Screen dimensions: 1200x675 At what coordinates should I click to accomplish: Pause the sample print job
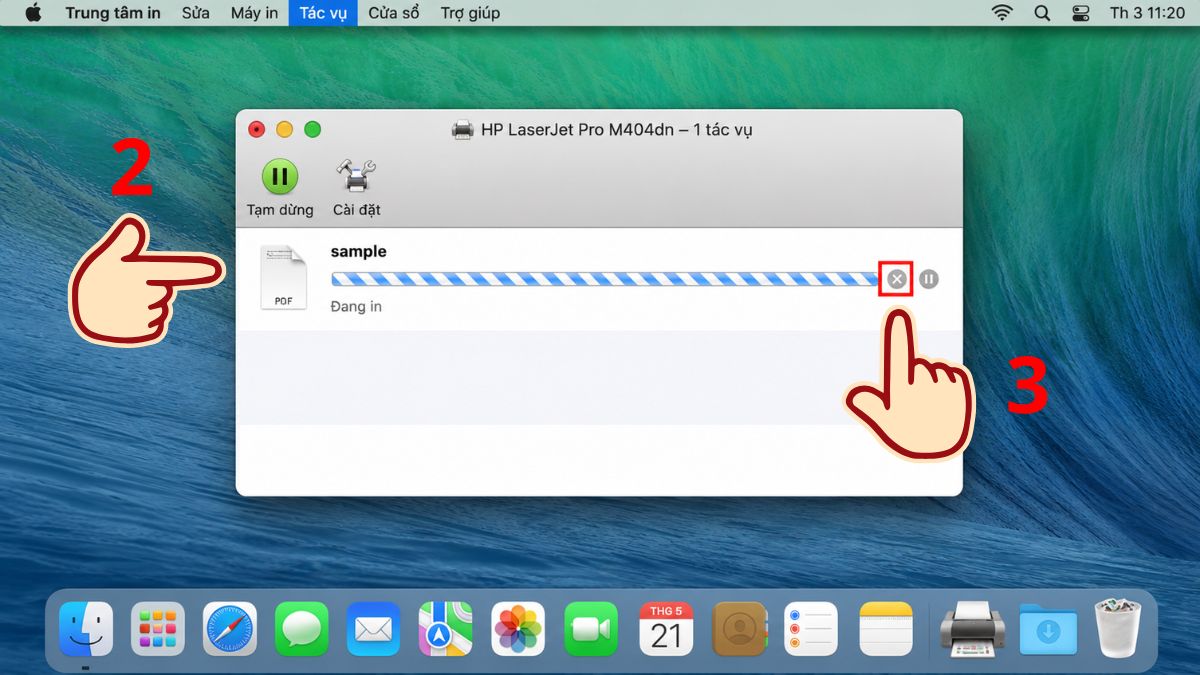pos(929,279)
